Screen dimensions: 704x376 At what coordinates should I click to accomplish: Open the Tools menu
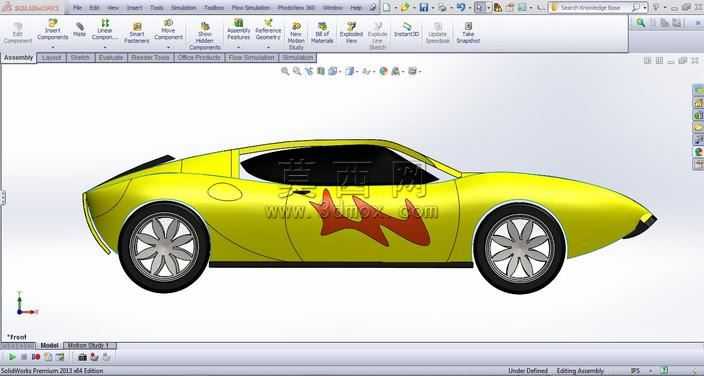click(x=157, y=8)
